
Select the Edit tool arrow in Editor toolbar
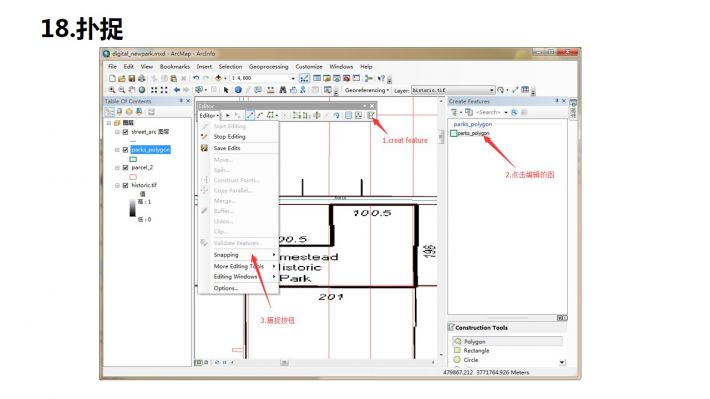[228, 115]
